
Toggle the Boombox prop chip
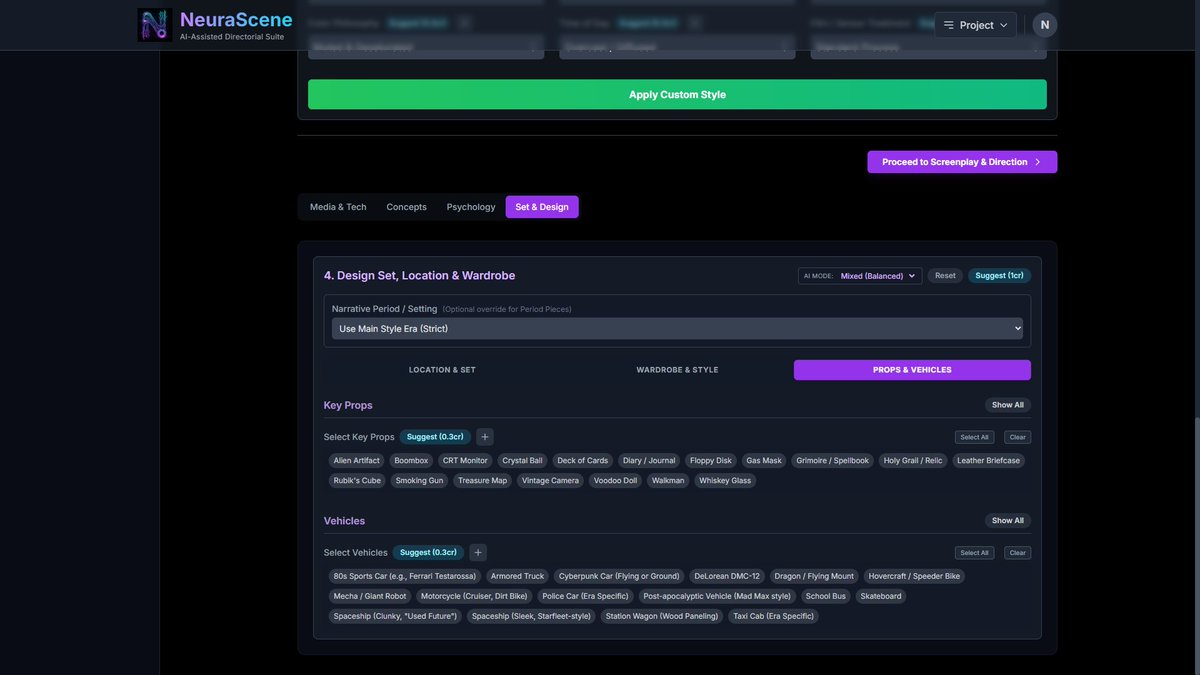pyautogui.click(x=411, y=461)
